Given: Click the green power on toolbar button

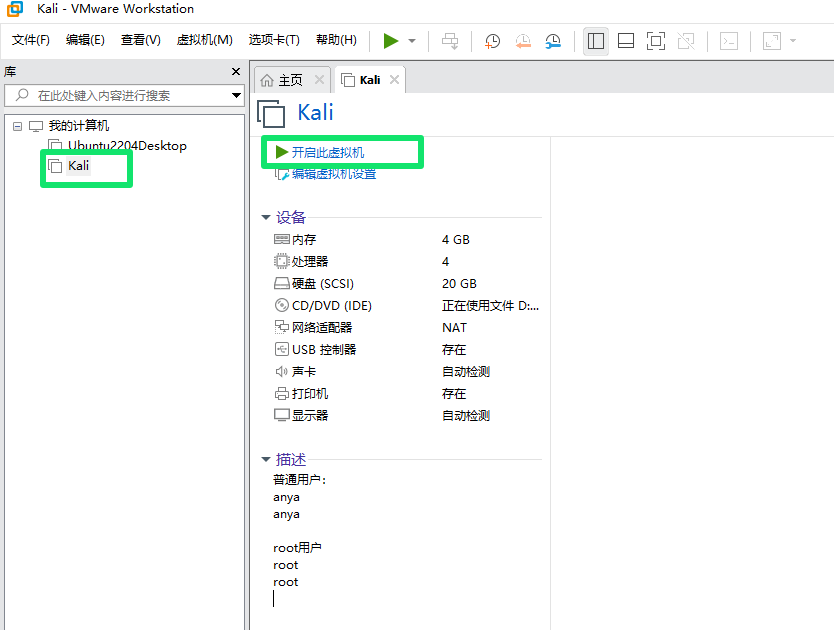Looking at the screenshot, I should [390, 41].
